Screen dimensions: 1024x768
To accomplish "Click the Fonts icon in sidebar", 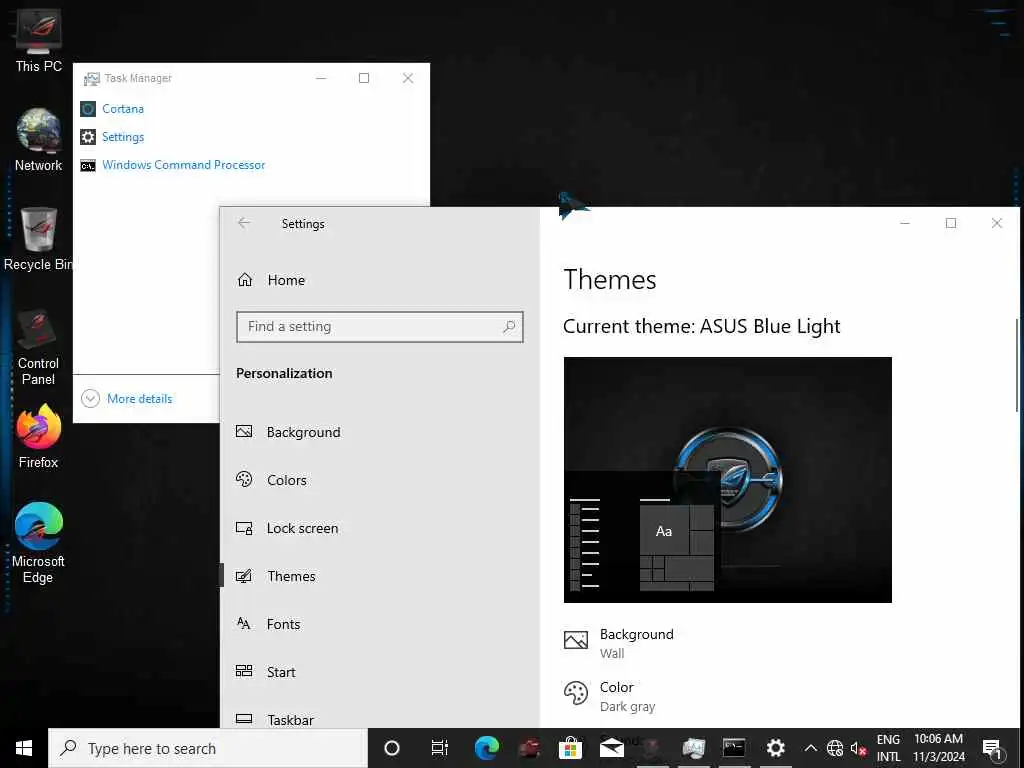I will (x=244, y=623).
